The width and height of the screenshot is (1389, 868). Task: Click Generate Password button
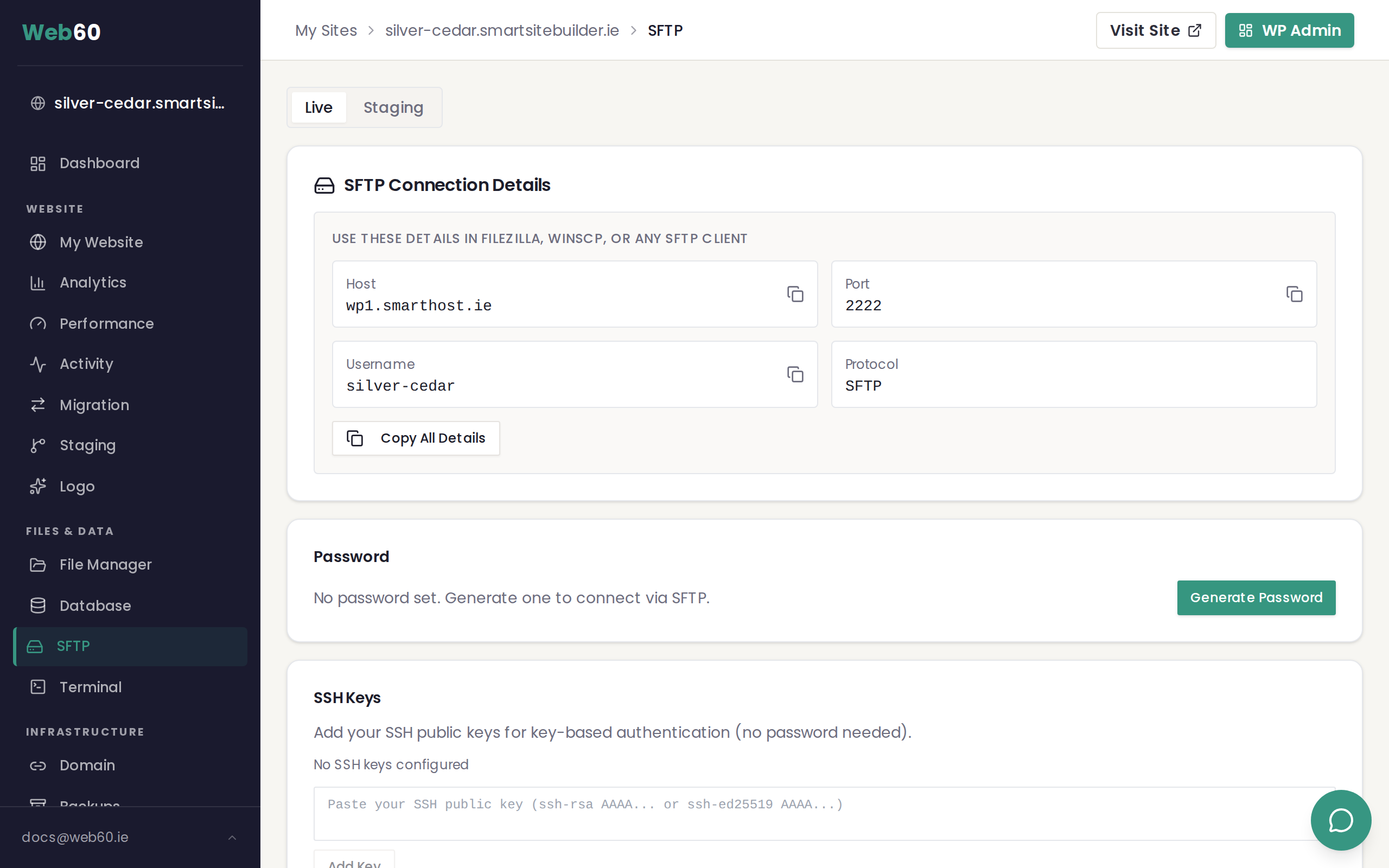click(1256, 598)
